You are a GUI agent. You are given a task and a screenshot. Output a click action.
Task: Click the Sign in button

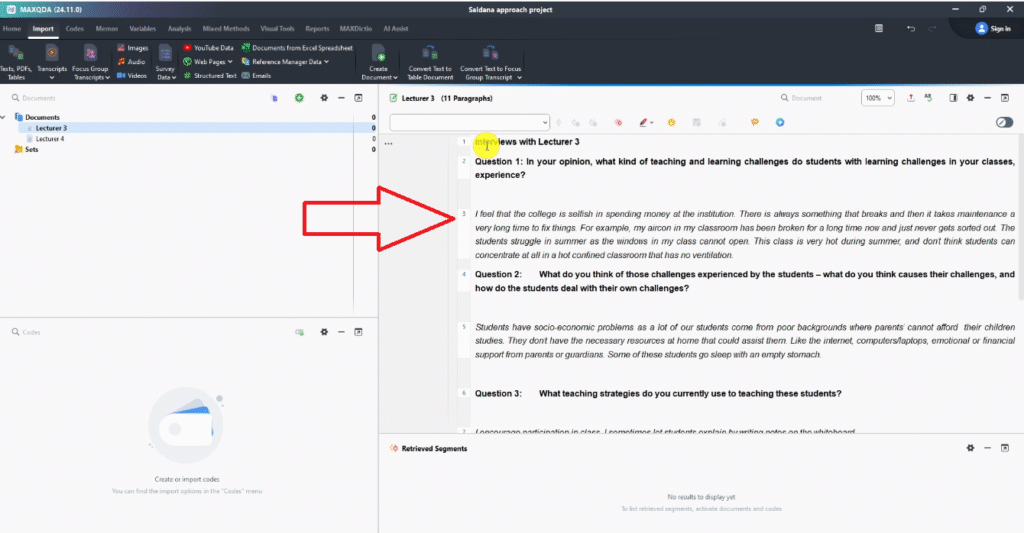[x=993, y=29]
